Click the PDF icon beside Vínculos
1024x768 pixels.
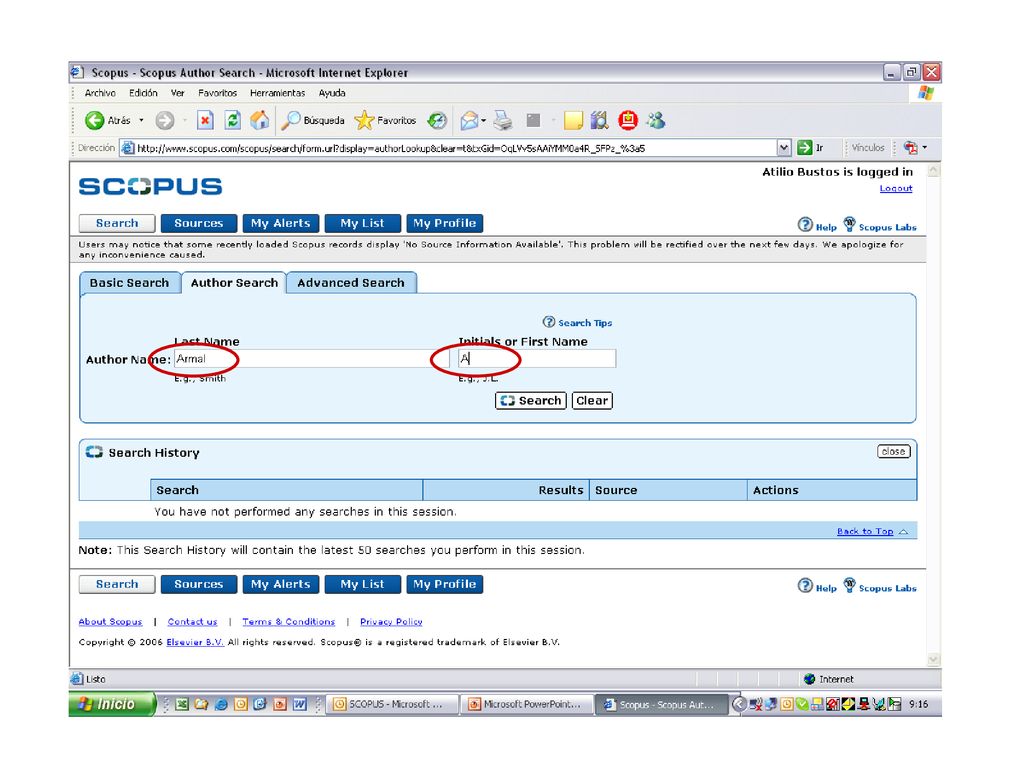(910, 148)
